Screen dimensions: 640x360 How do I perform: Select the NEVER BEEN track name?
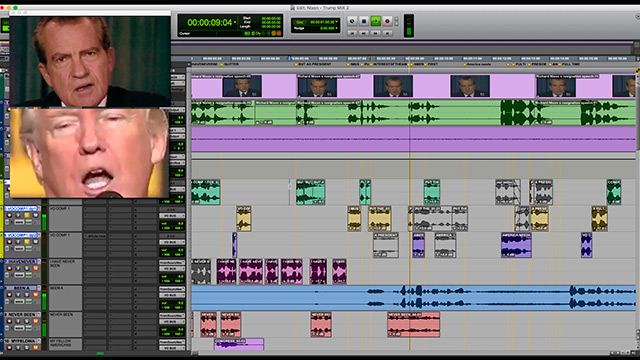click(20, 314)
